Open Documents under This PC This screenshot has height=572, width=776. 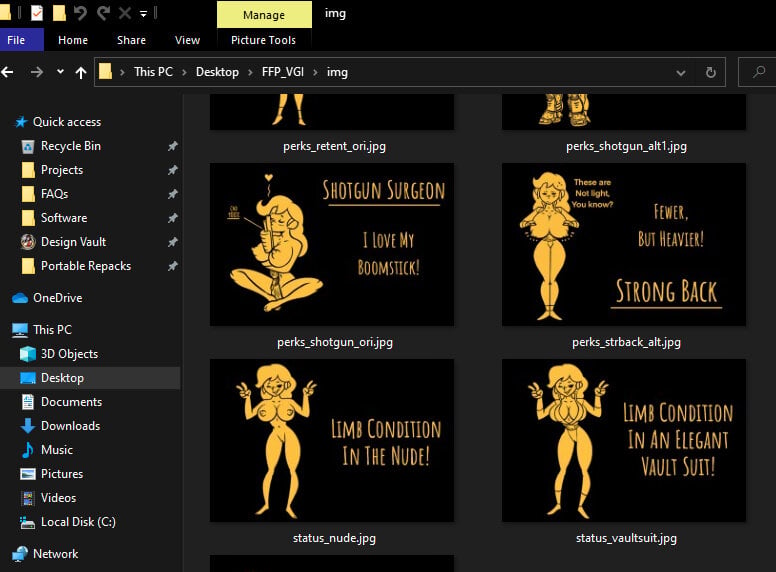coord(71,402)
